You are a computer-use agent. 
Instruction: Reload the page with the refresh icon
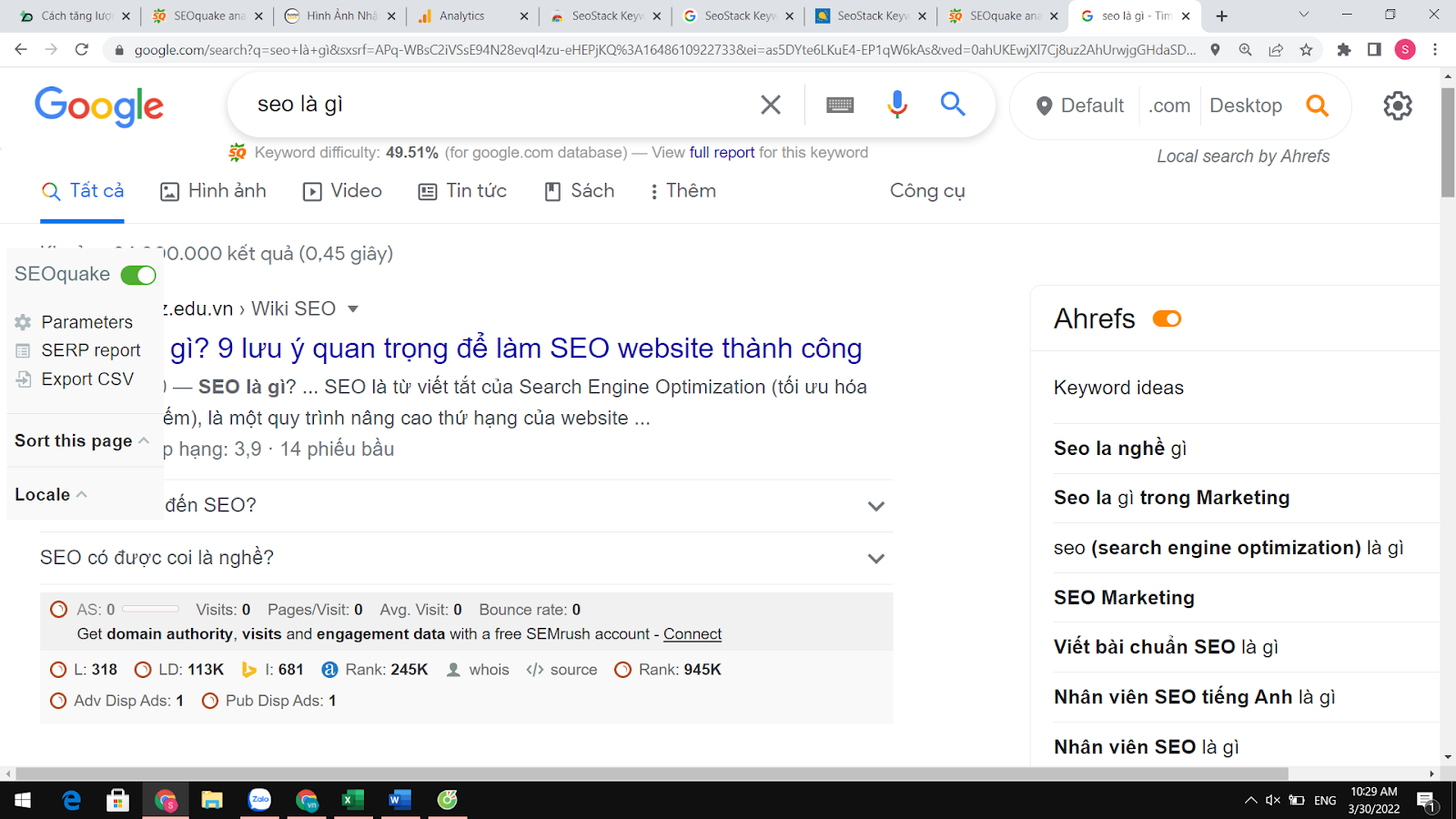tap(82, 49)
